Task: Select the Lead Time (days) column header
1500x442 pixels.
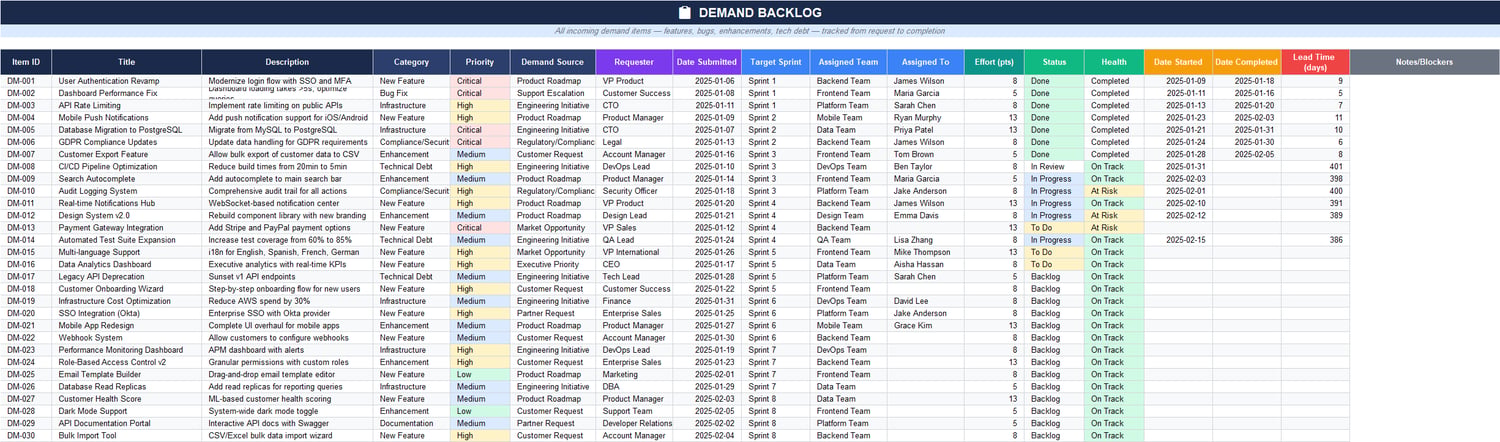Action: [1316, 62]
